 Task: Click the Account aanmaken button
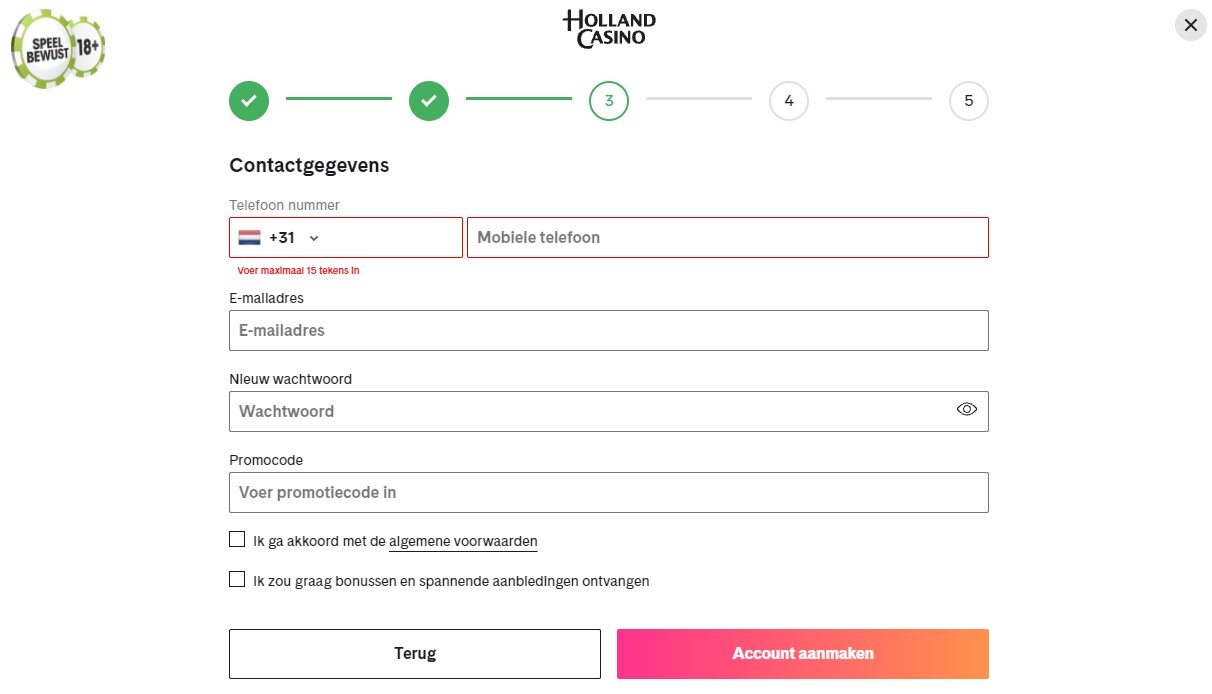click(x=802, y=654)
